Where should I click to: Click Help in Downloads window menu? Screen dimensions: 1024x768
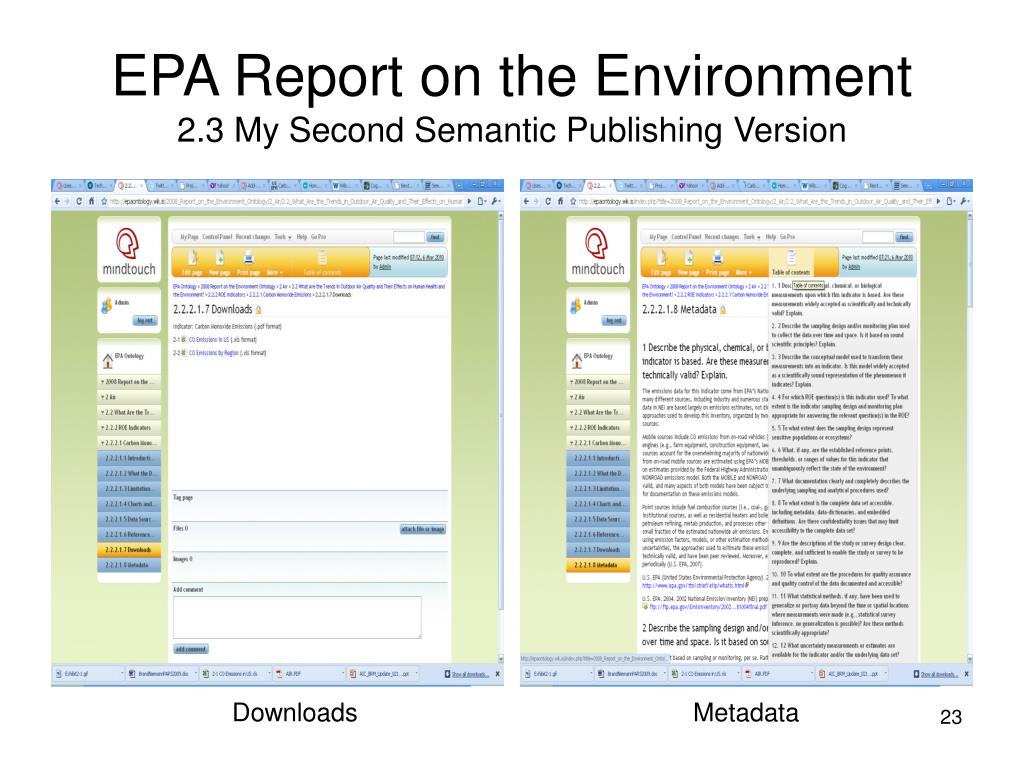click(302, 236)
